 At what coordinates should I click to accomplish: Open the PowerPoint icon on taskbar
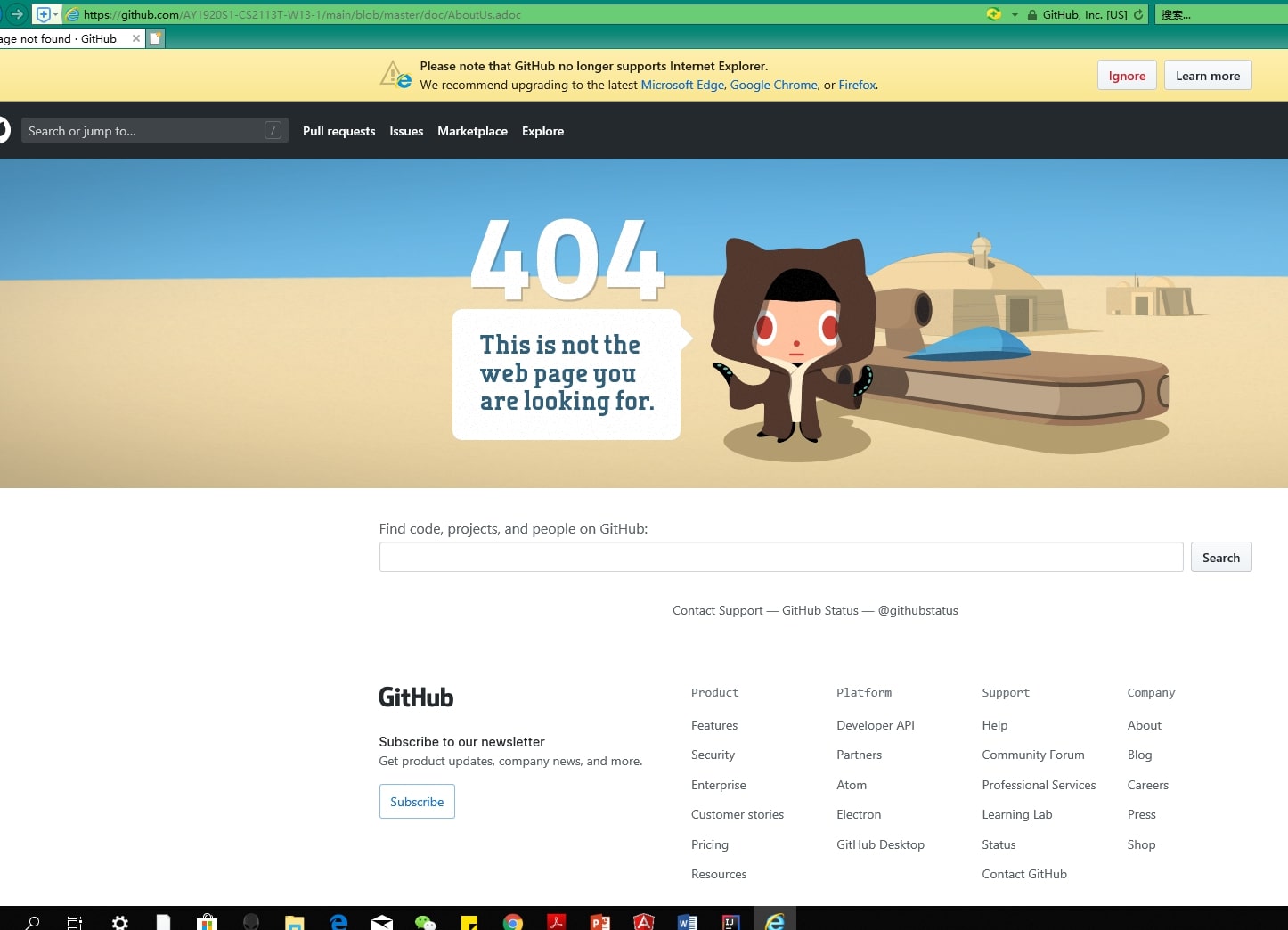point(600,922)
